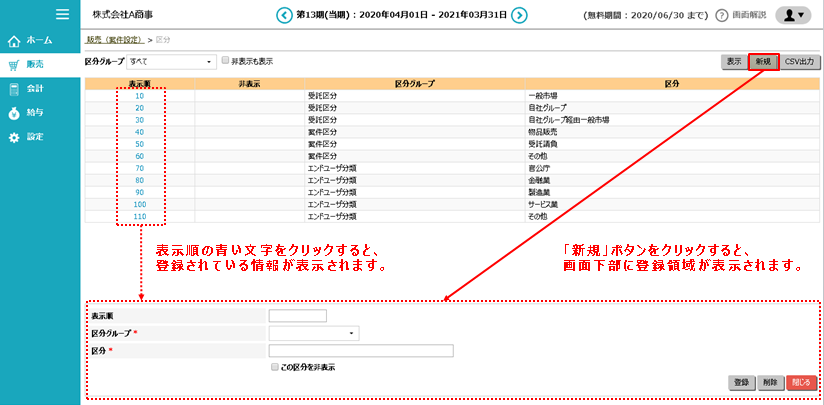Click the 物品販売 cell
Image resolution: width=824 pixels, height=405 pixels.
click(x=672, y=132)
